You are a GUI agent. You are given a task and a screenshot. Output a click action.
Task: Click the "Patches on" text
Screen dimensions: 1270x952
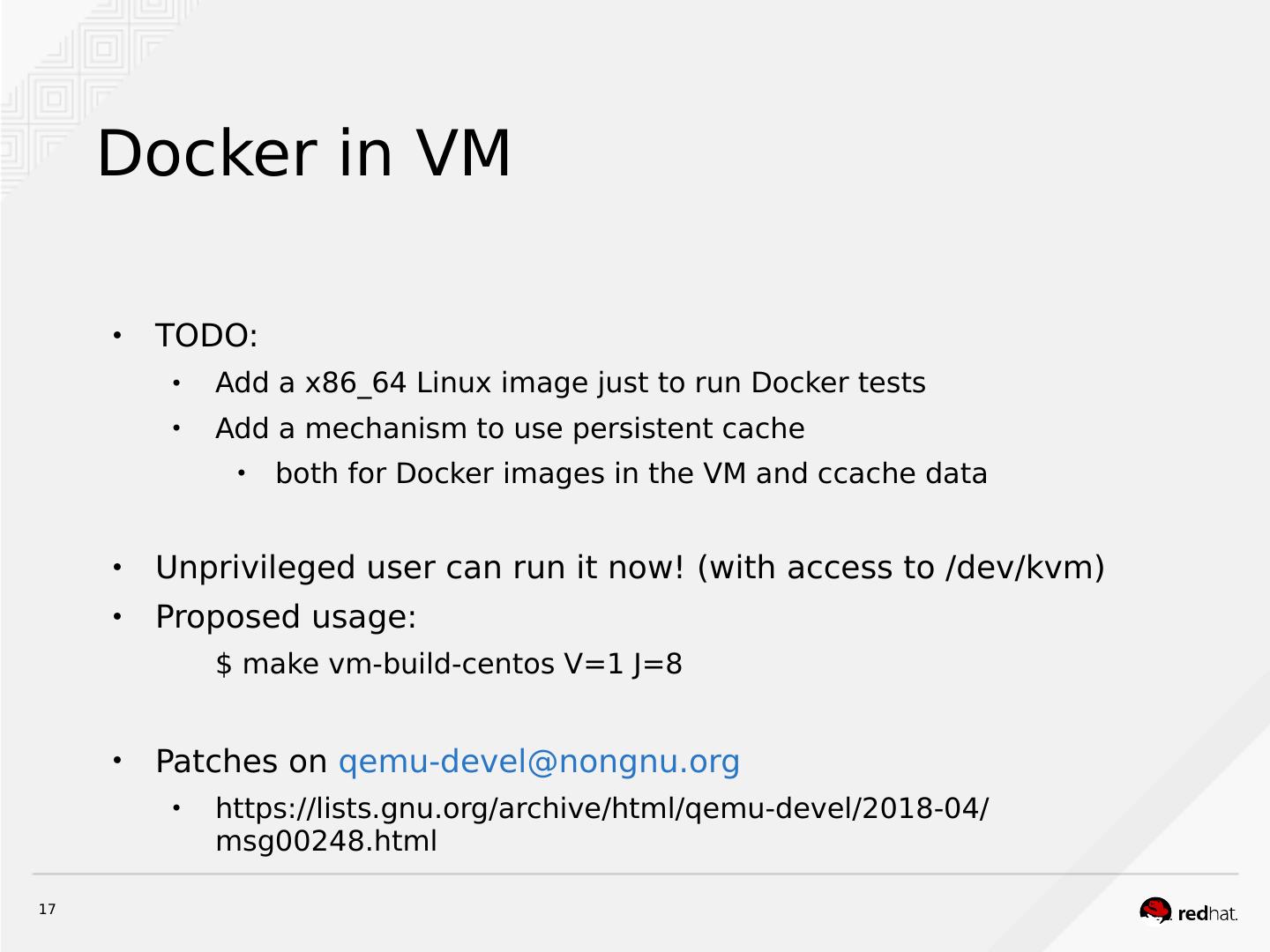click(241, 761)
